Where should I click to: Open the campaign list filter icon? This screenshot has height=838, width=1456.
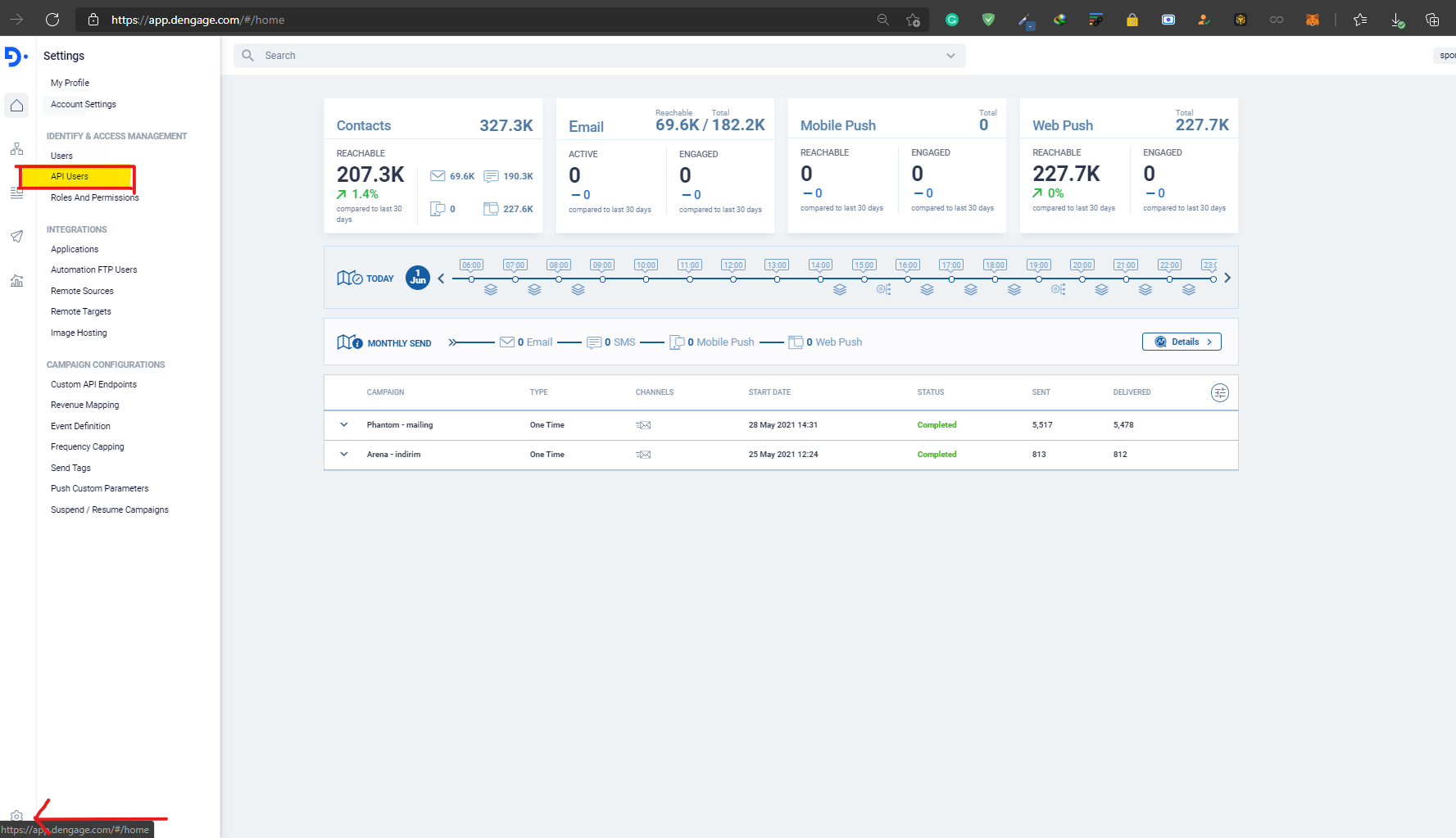(1219, 392)
